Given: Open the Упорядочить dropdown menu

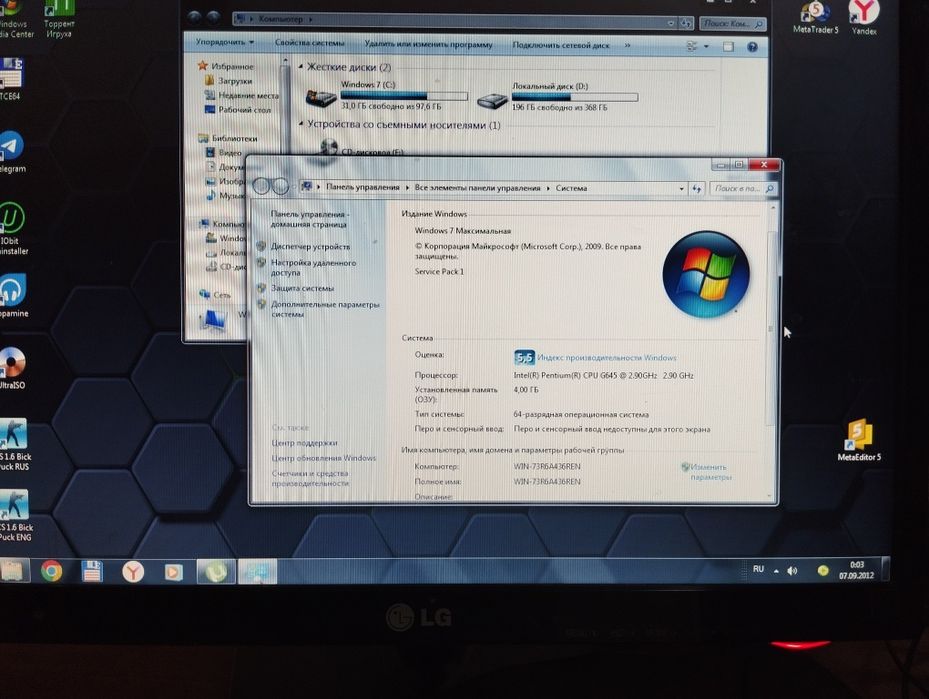Looking at the screenshot, I should (225, 43).
